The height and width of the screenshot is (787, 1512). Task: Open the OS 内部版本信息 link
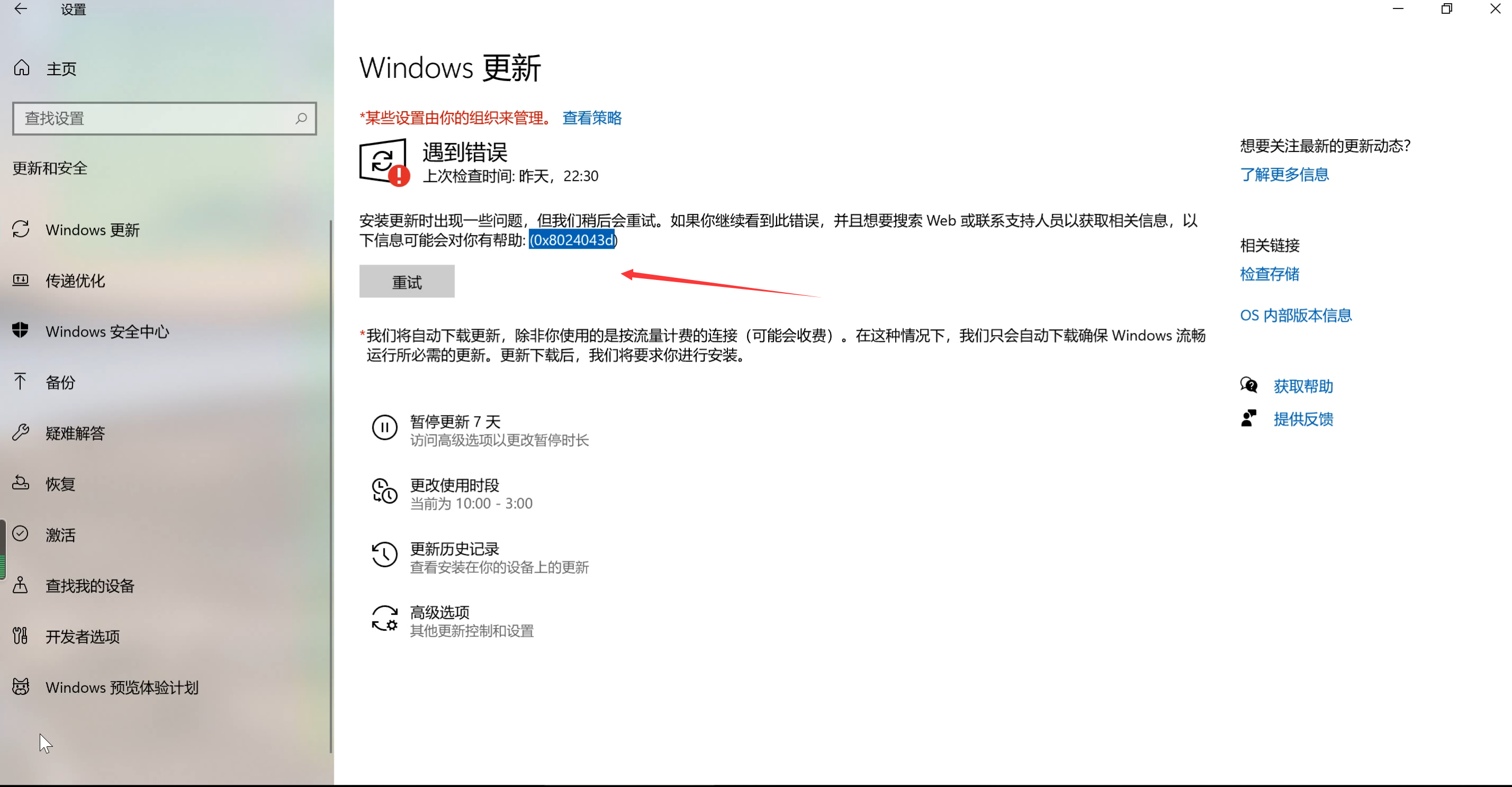pos(1296,315)
